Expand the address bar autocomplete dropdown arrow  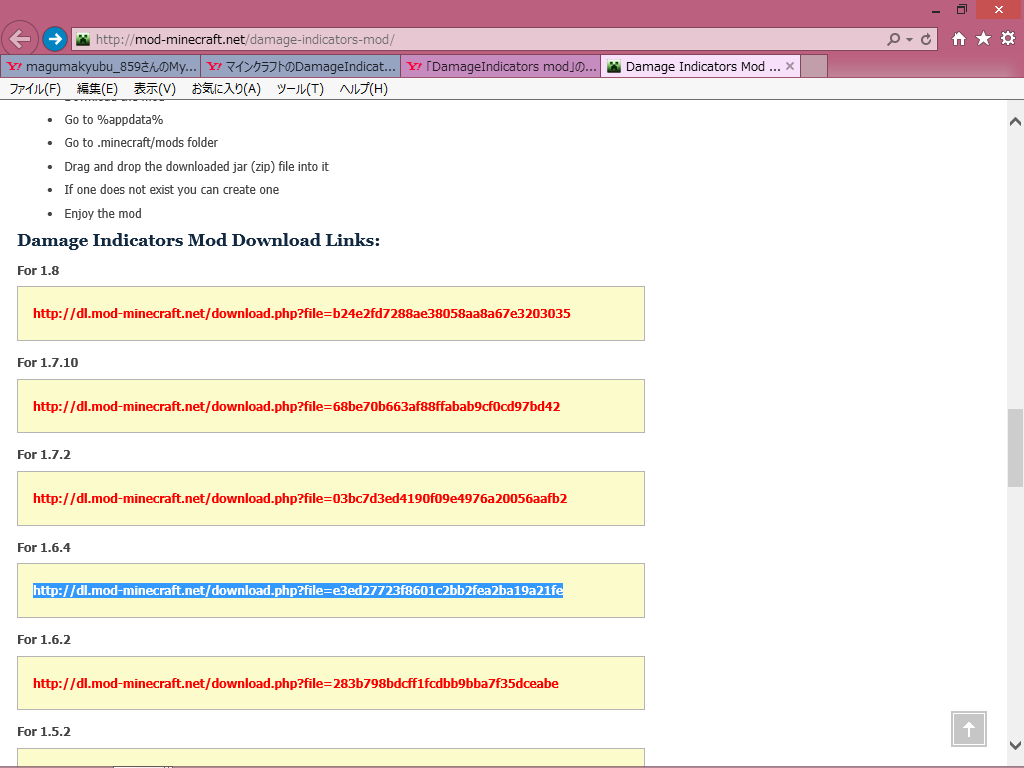(909, 40)
